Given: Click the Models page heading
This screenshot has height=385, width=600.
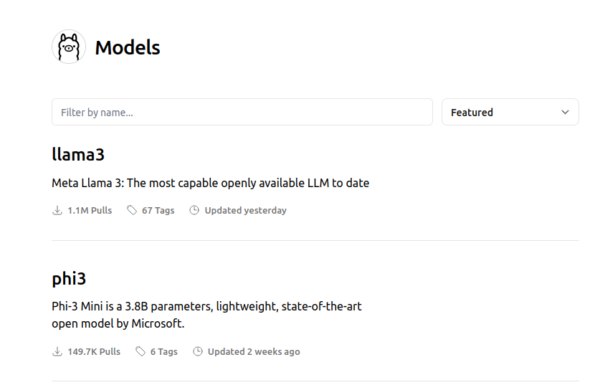Looking at the screenshot, I should tap(127, 47).
